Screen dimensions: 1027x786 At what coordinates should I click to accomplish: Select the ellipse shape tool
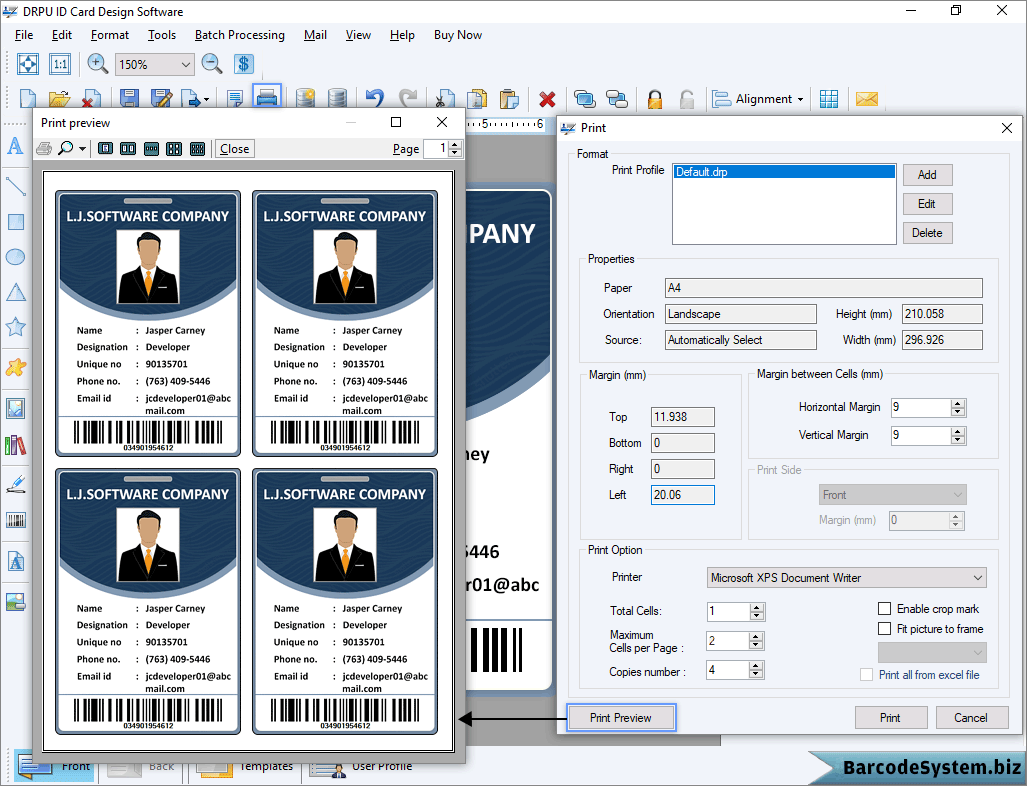(x=15, y=257)
